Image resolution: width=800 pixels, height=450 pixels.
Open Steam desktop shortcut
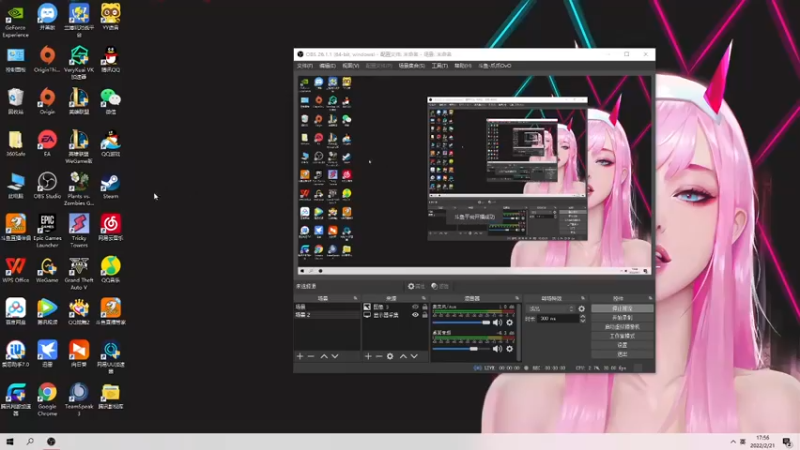pyautogui.click(x=110, y=186)
